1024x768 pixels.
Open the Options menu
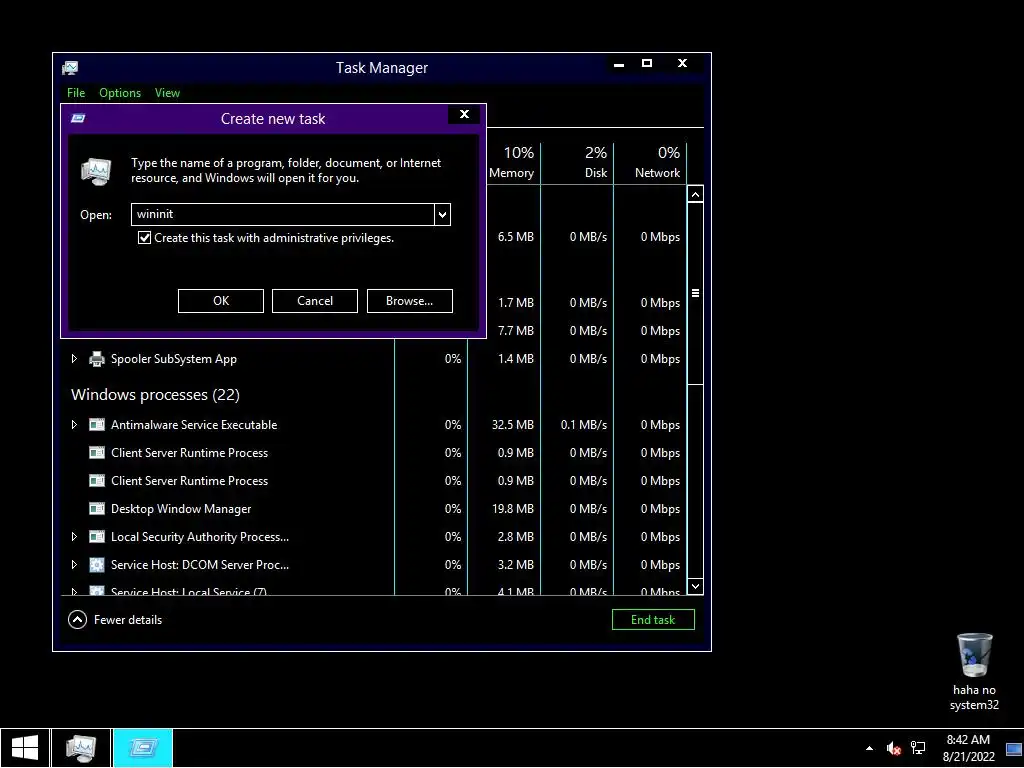click(x=120, y=93)
